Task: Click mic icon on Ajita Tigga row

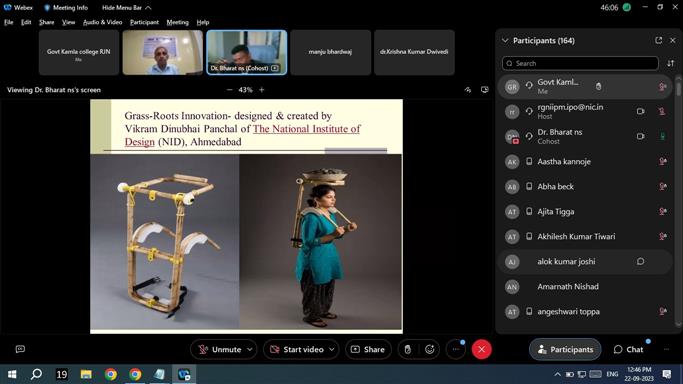Action: (x=663, y=212)
